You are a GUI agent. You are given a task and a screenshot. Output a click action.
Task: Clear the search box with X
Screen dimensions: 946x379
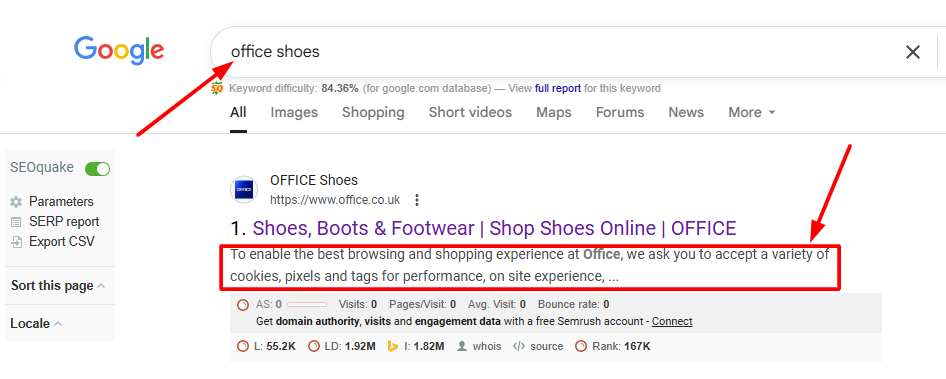[x=913, y=53]
